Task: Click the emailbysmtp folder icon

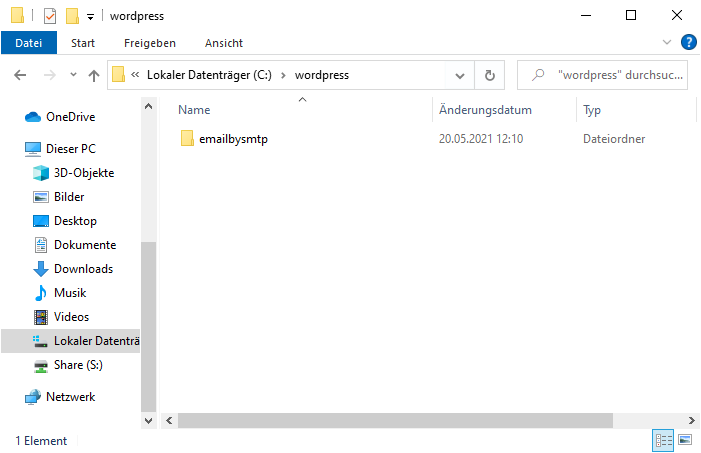Action: (x=187, y=139)
